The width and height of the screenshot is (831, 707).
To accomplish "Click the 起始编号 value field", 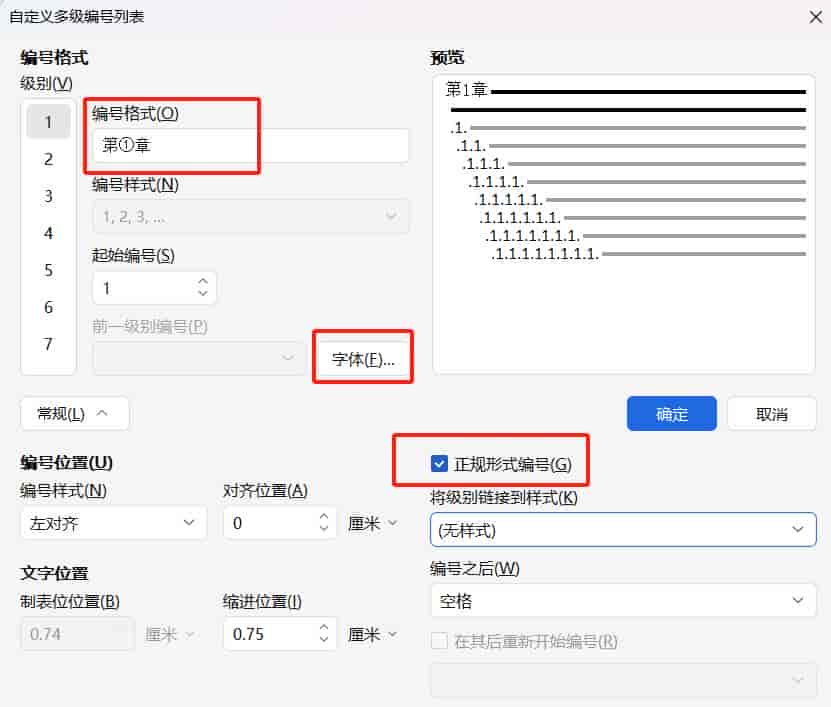I will 144,288.
